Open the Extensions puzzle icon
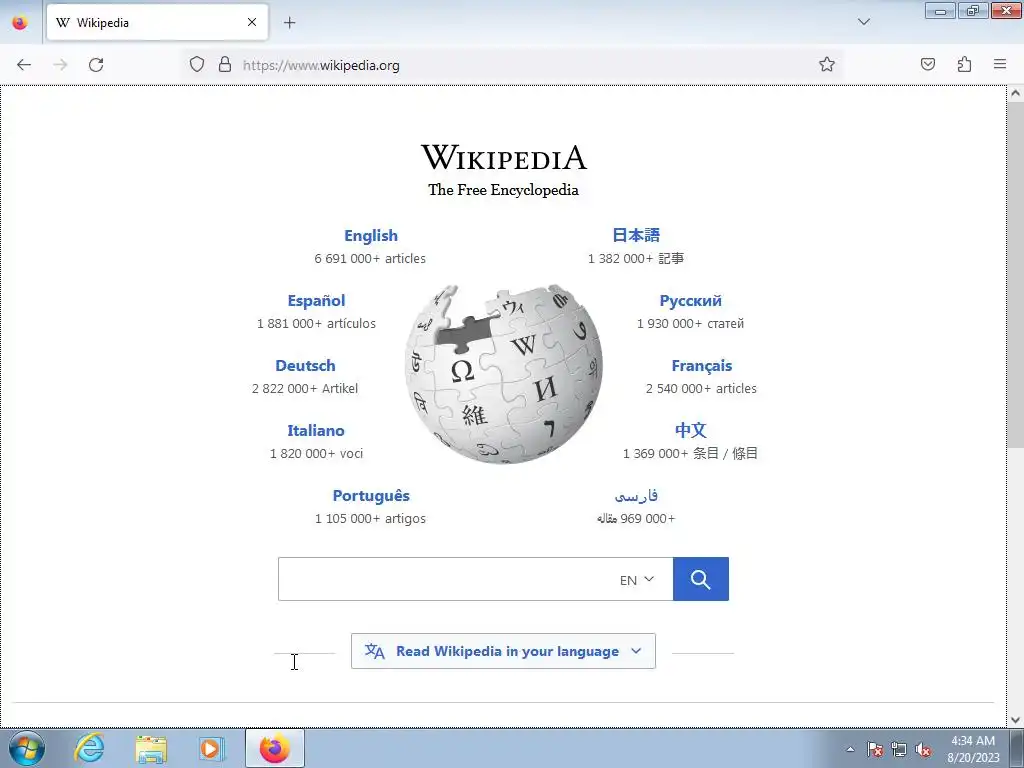 964,64
